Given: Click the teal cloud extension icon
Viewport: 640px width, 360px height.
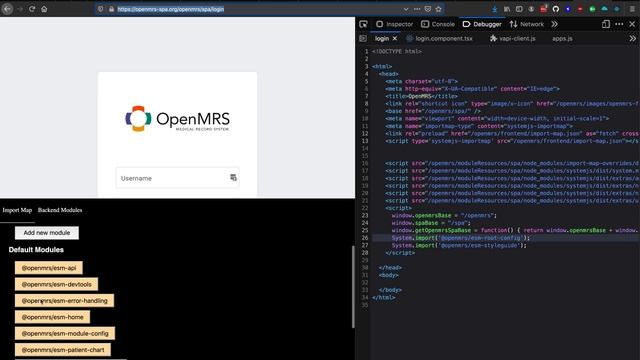Looking at the screenshot, I should [x=604, y=9].
